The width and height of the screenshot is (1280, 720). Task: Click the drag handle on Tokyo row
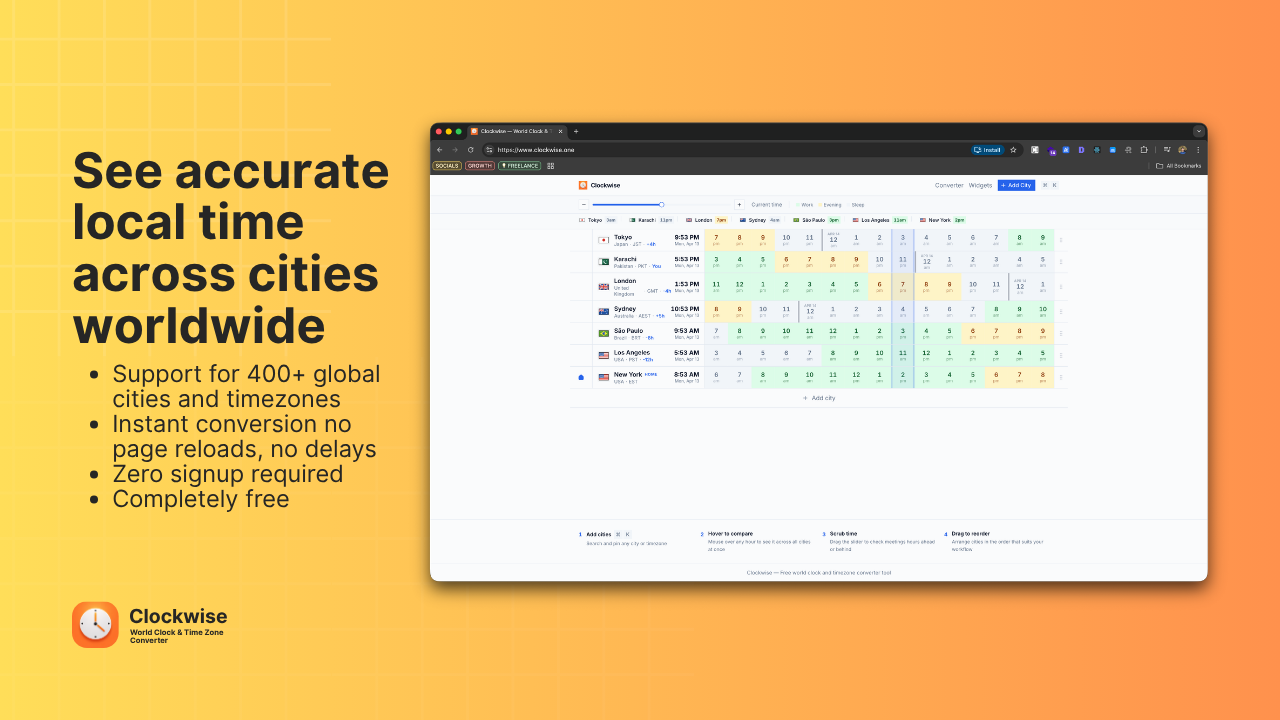[x=1061, y=240]
